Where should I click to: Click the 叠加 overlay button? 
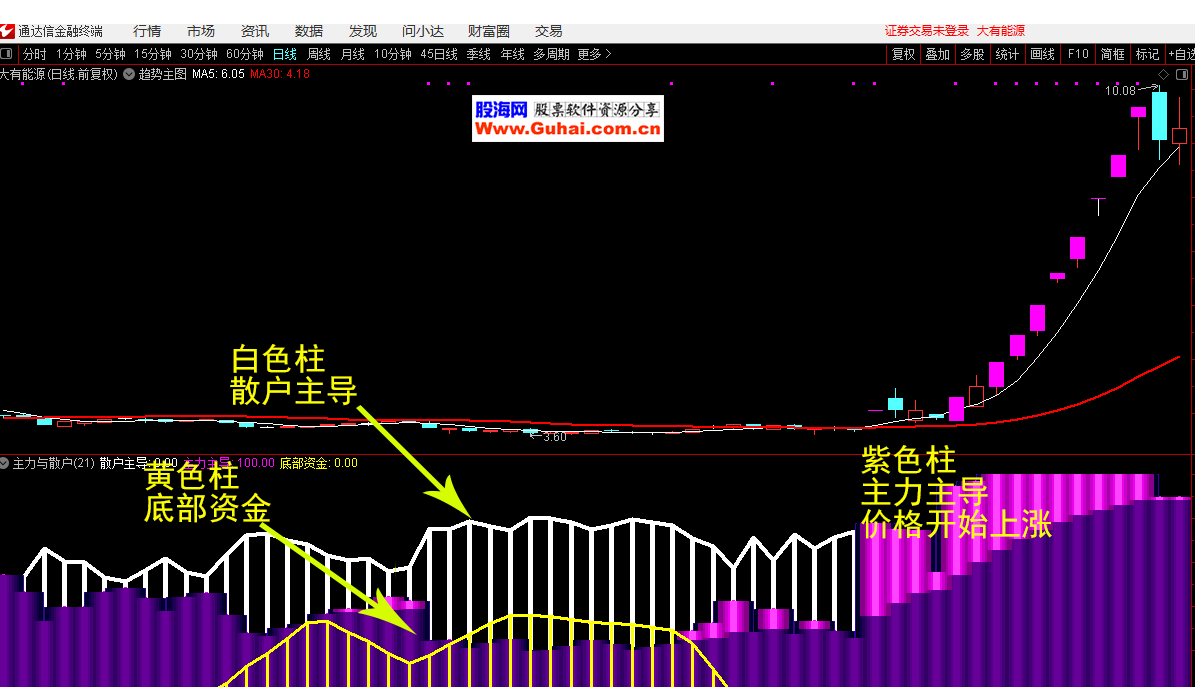(937, 54)
